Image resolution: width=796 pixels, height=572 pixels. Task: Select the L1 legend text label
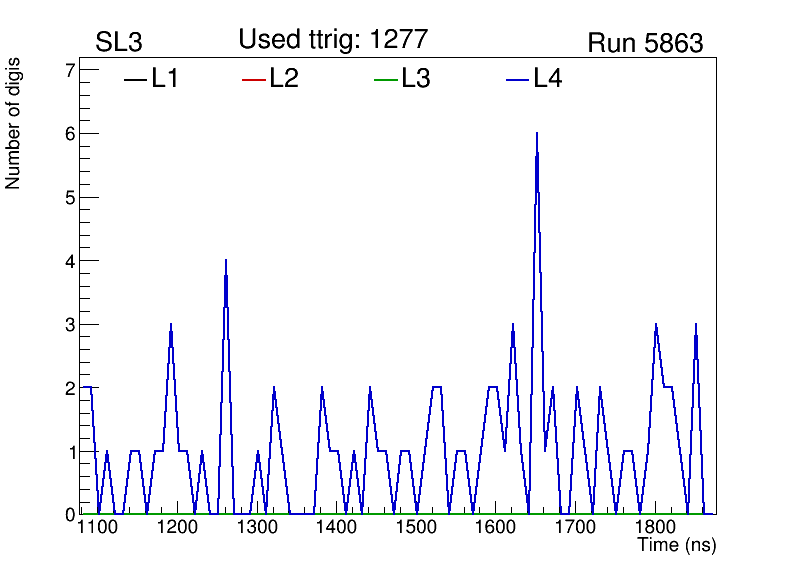point(165,79)
